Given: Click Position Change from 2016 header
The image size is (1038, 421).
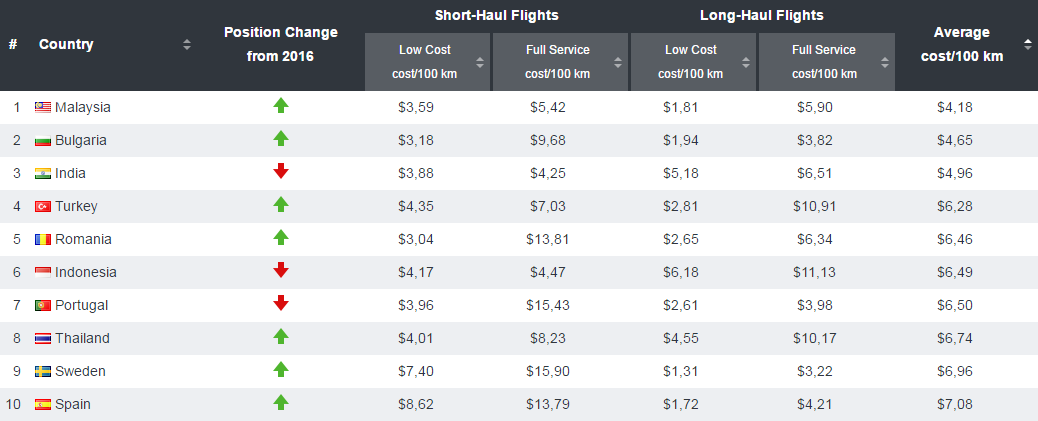Looking at the screenshot, I should [281, 44].
